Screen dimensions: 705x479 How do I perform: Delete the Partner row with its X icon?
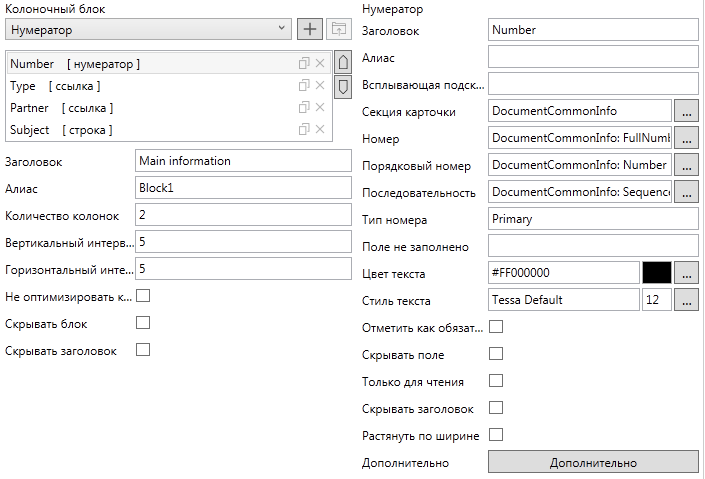coord(320,108)
